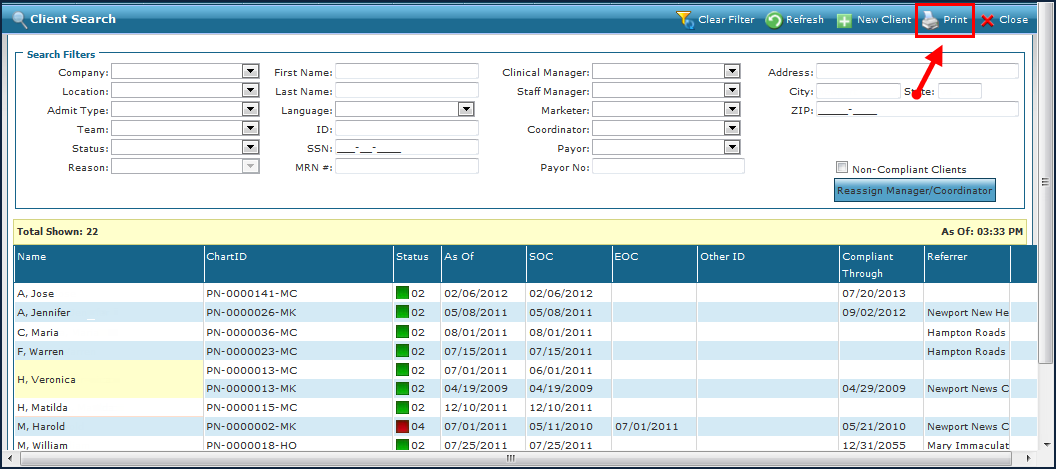
Task: Click the Last Name input field
Action: pyautogui.click(x=407, y=91)
